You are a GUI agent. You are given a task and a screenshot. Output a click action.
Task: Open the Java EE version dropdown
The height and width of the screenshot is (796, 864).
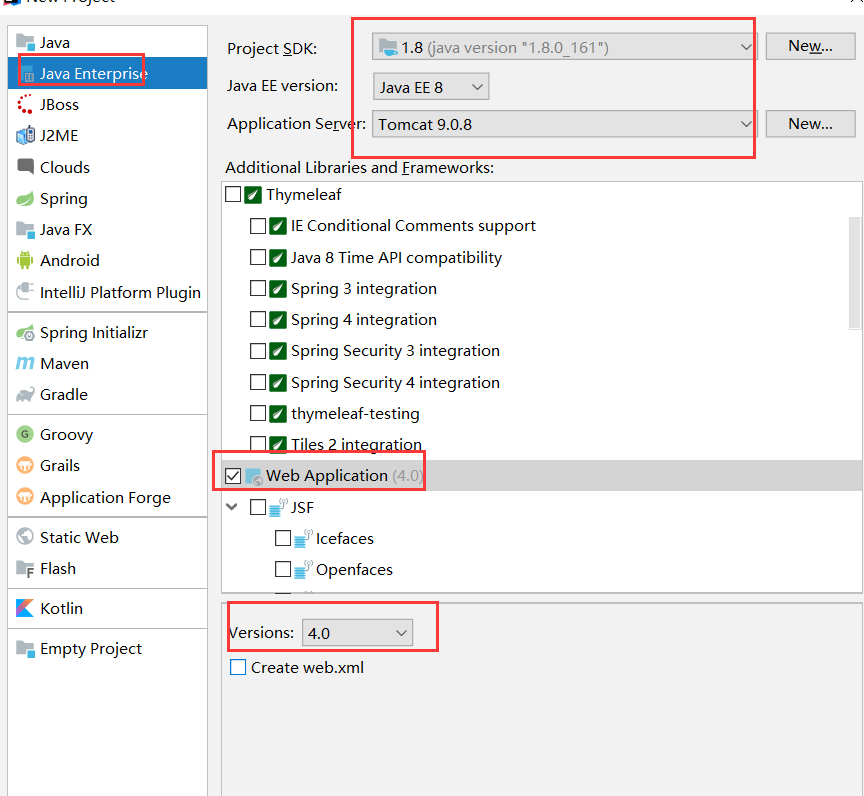[x=430, y=86]
